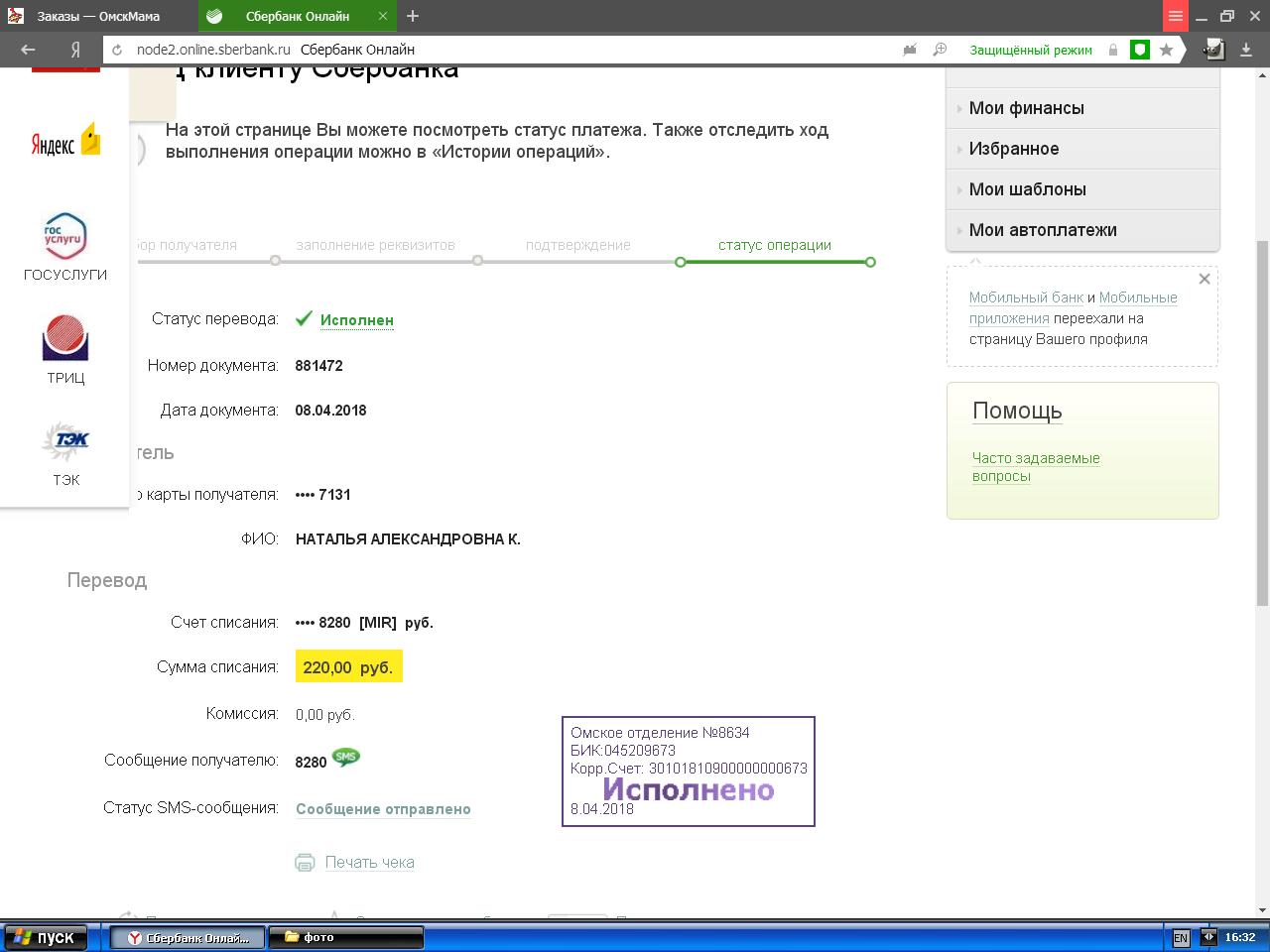Click the green Protect shield icon
Image resolution: width=1270 pixels, height=952 pixels.
click(1140, 50)
